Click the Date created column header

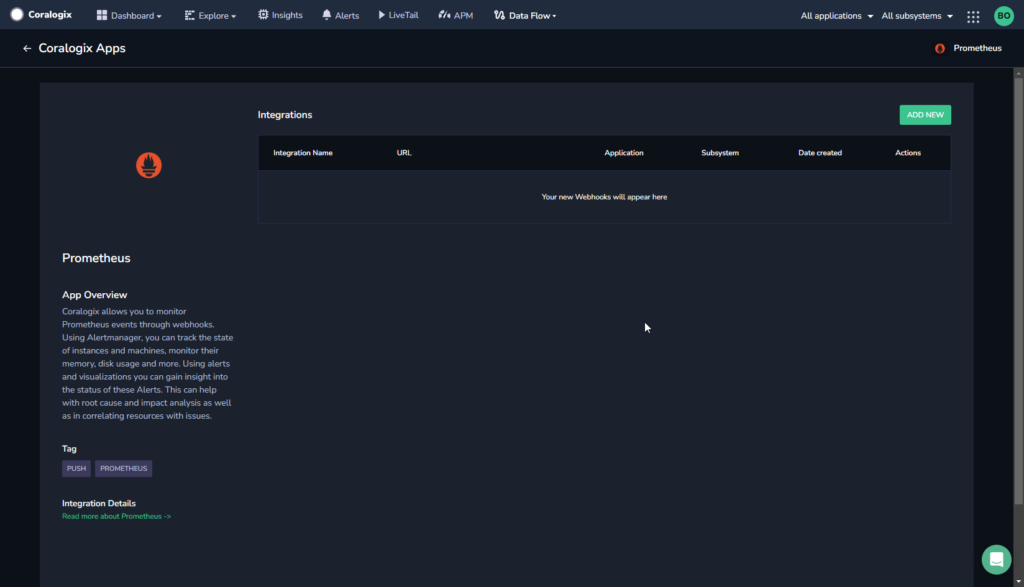[x=820, y=153]
